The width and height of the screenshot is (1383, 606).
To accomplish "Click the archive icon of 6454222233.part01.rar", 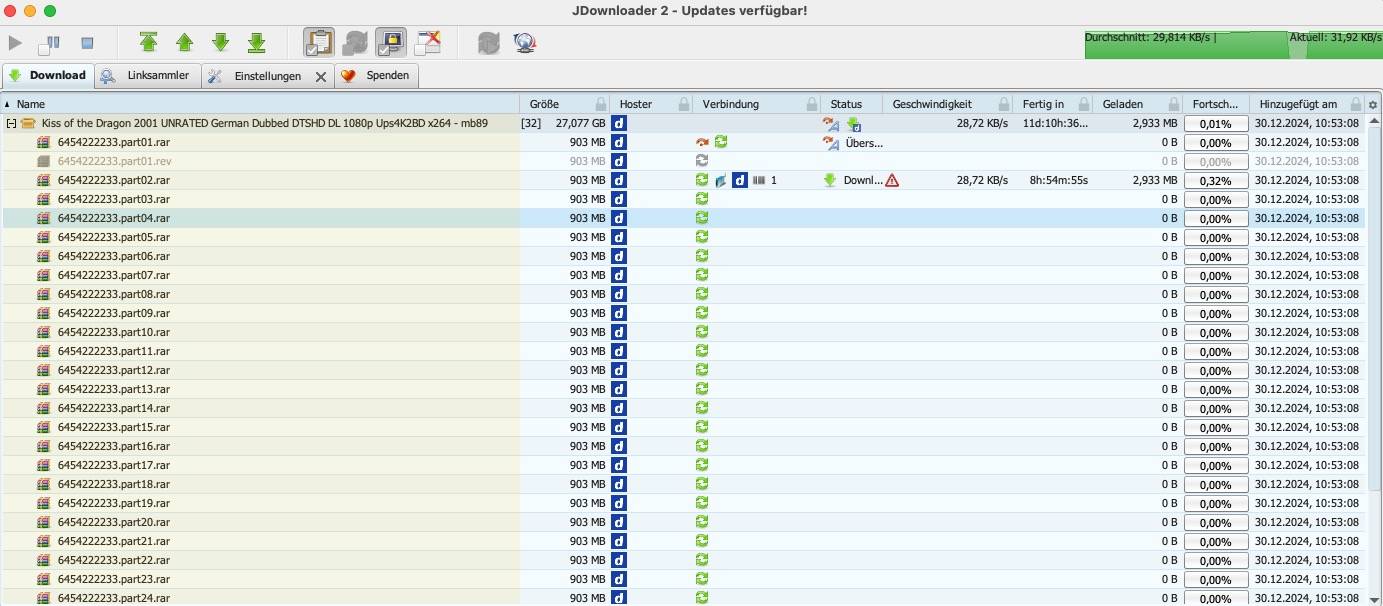I will 44,143.
